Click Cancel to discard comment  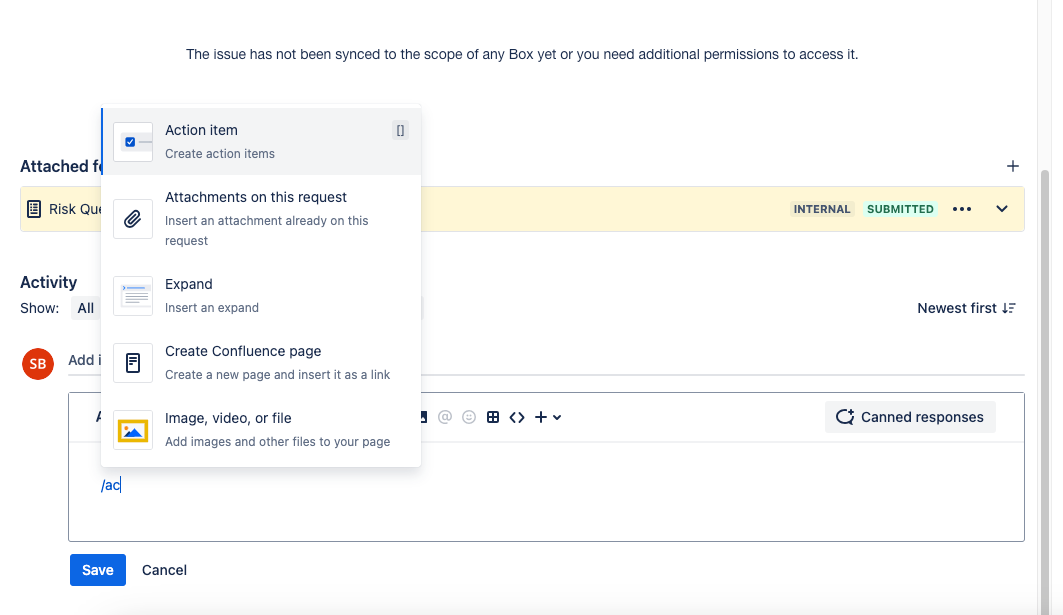164,570
